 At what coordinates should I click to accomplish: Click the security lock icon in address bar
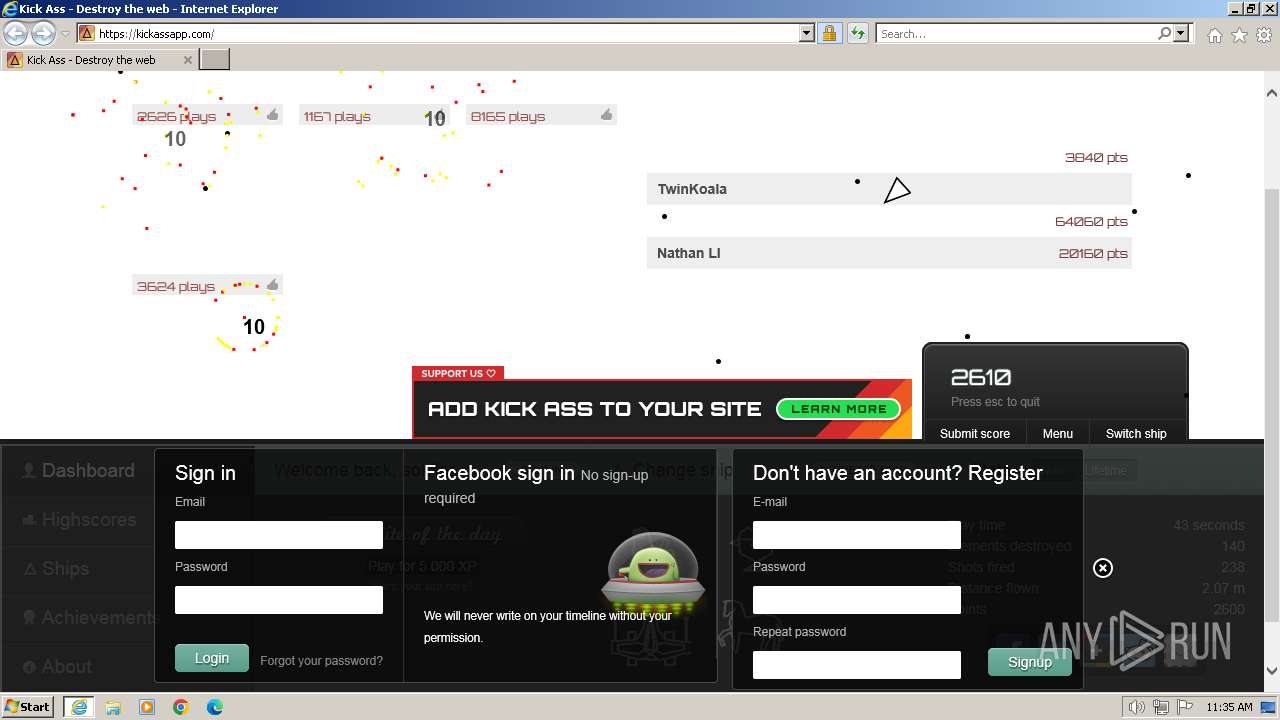point(829,33)
